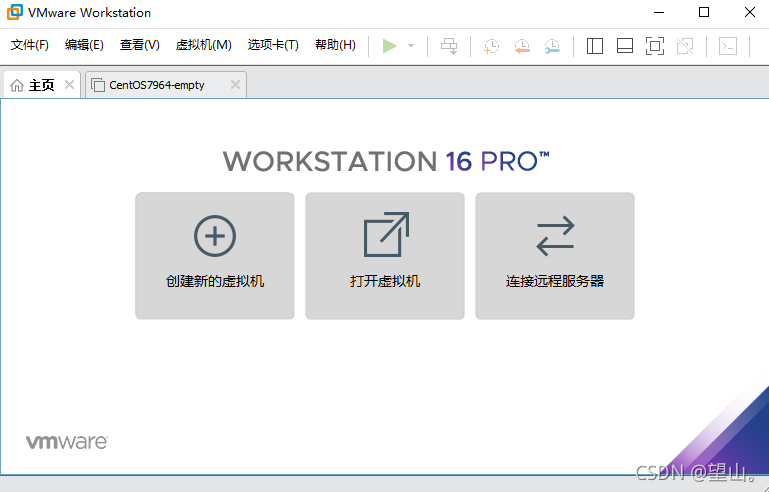This screenshot has width=769, height=492.
Task: Click the vmware logo at bottom left
Action: click(67, 442)
